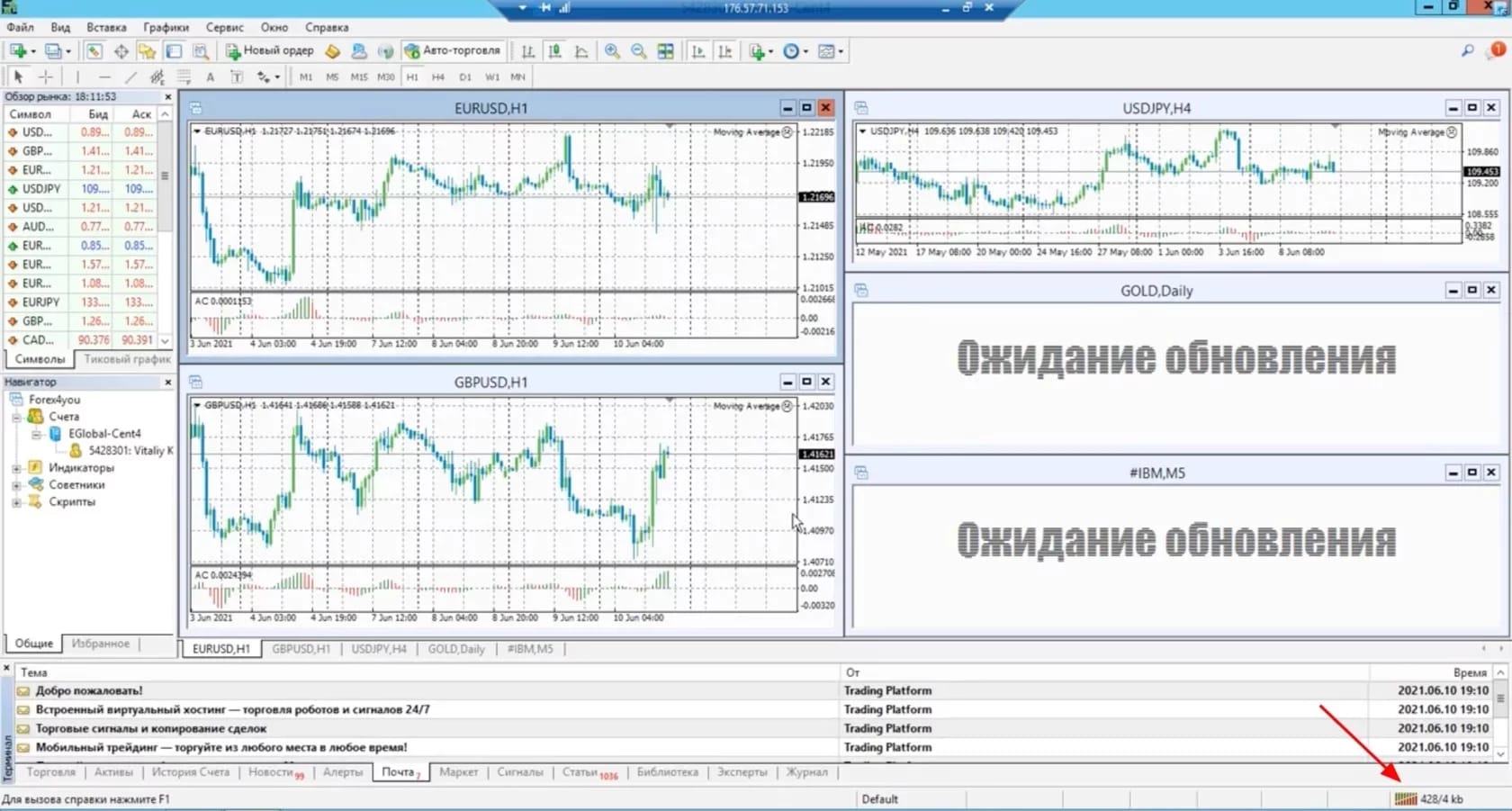Open the Журнал terminal tab

[806, 772]
